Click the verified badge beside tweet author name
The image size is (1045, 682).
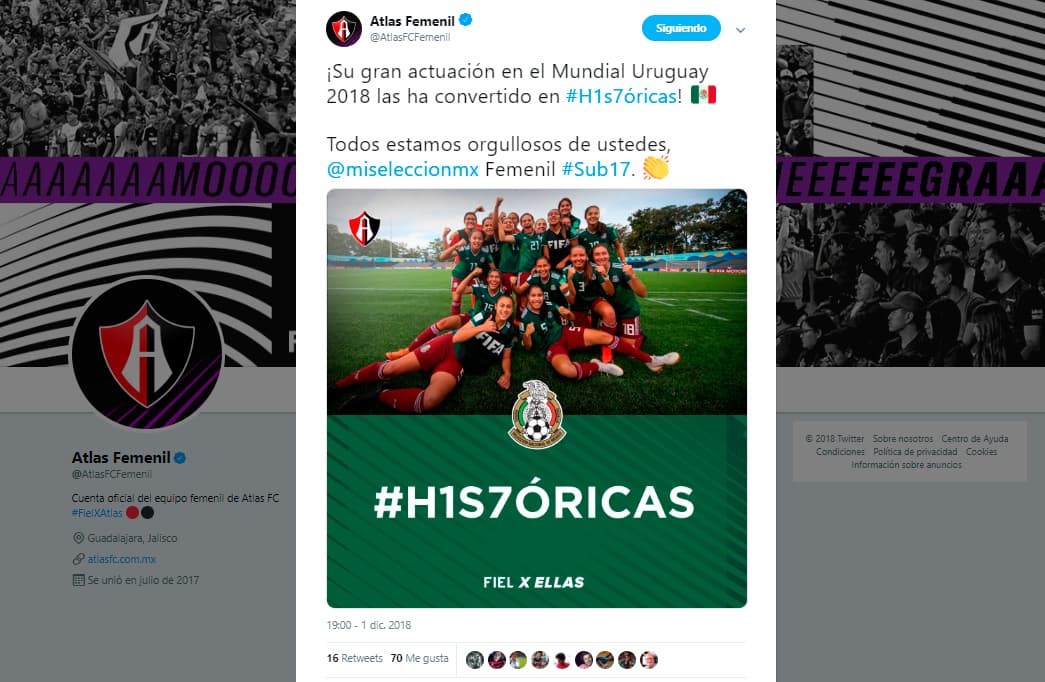466,20
